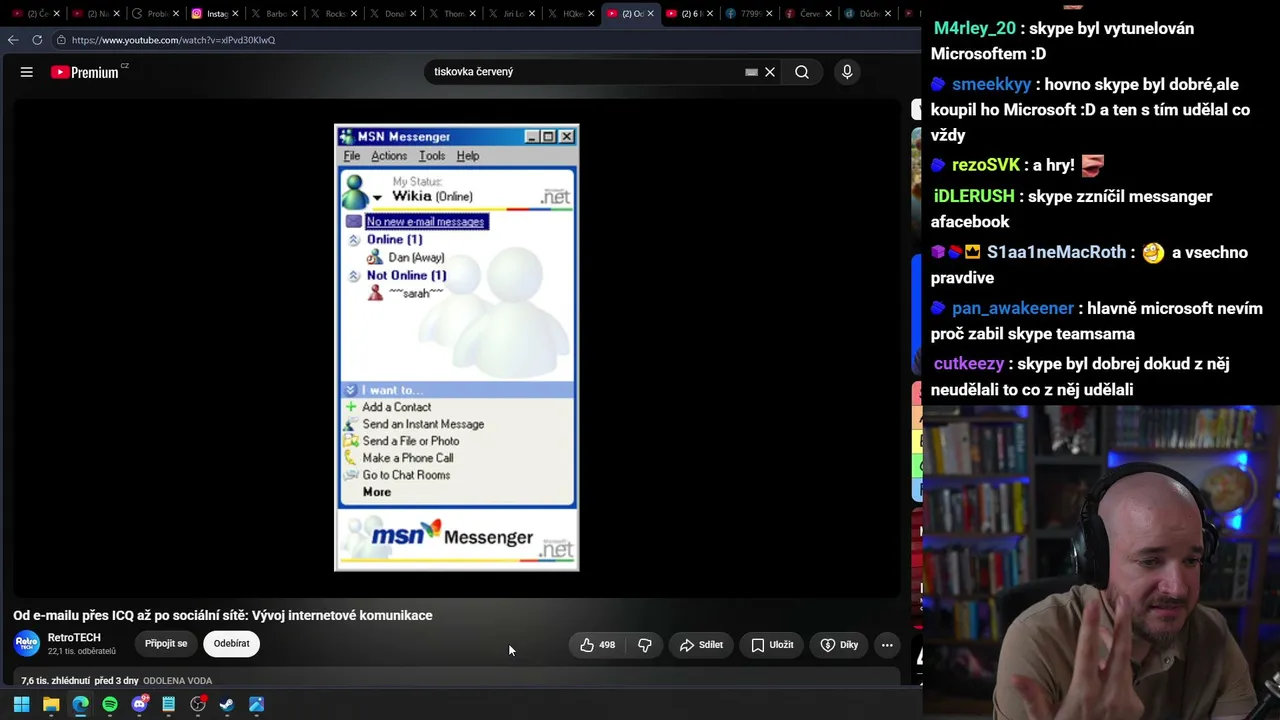
Task: Switch to Microsoft Edge in taskbar
Action: tap(80, 704)
